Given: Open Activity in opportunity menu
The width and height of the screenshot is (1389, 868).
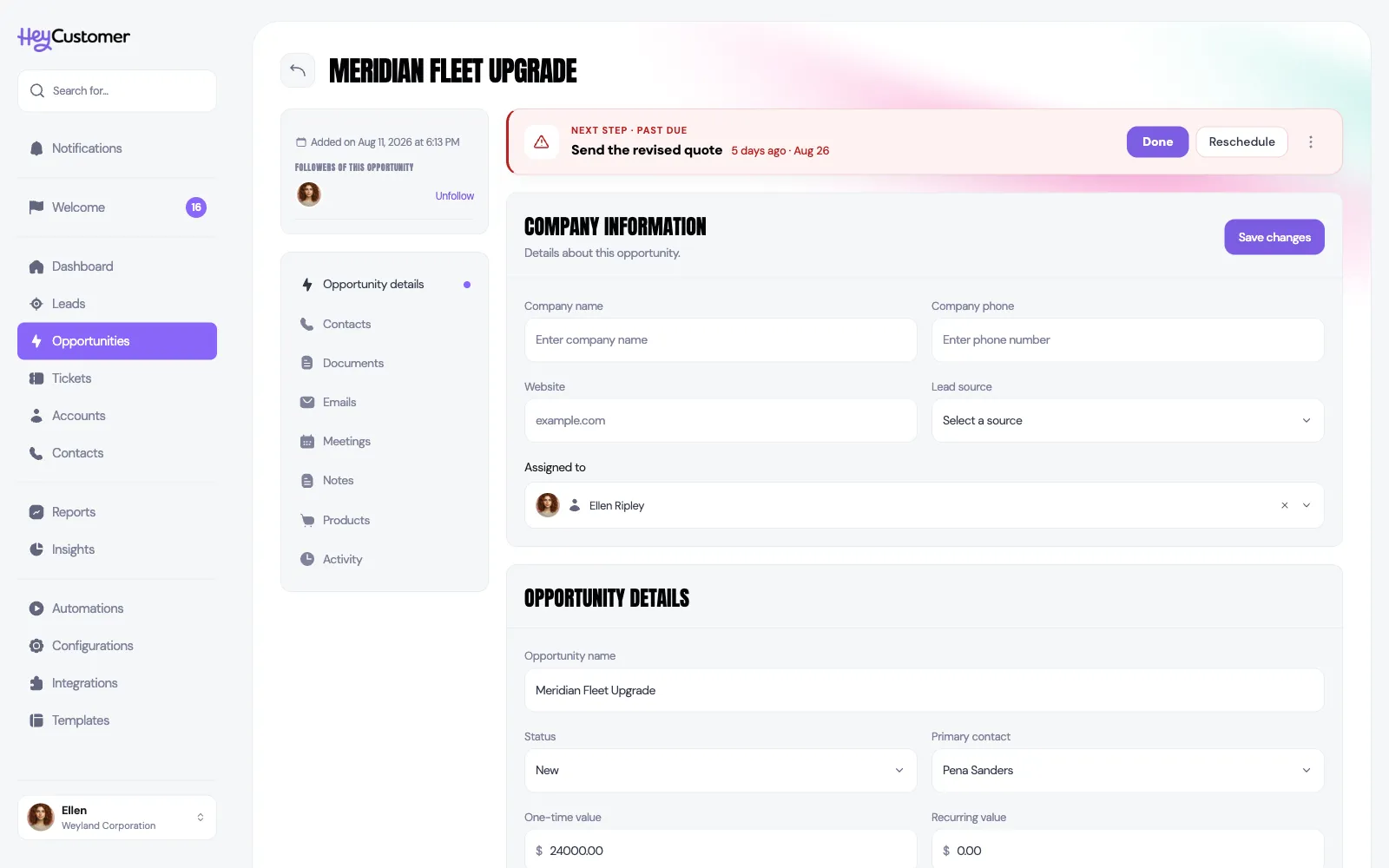Looking at the screenshot, I should tap(385, 559).
